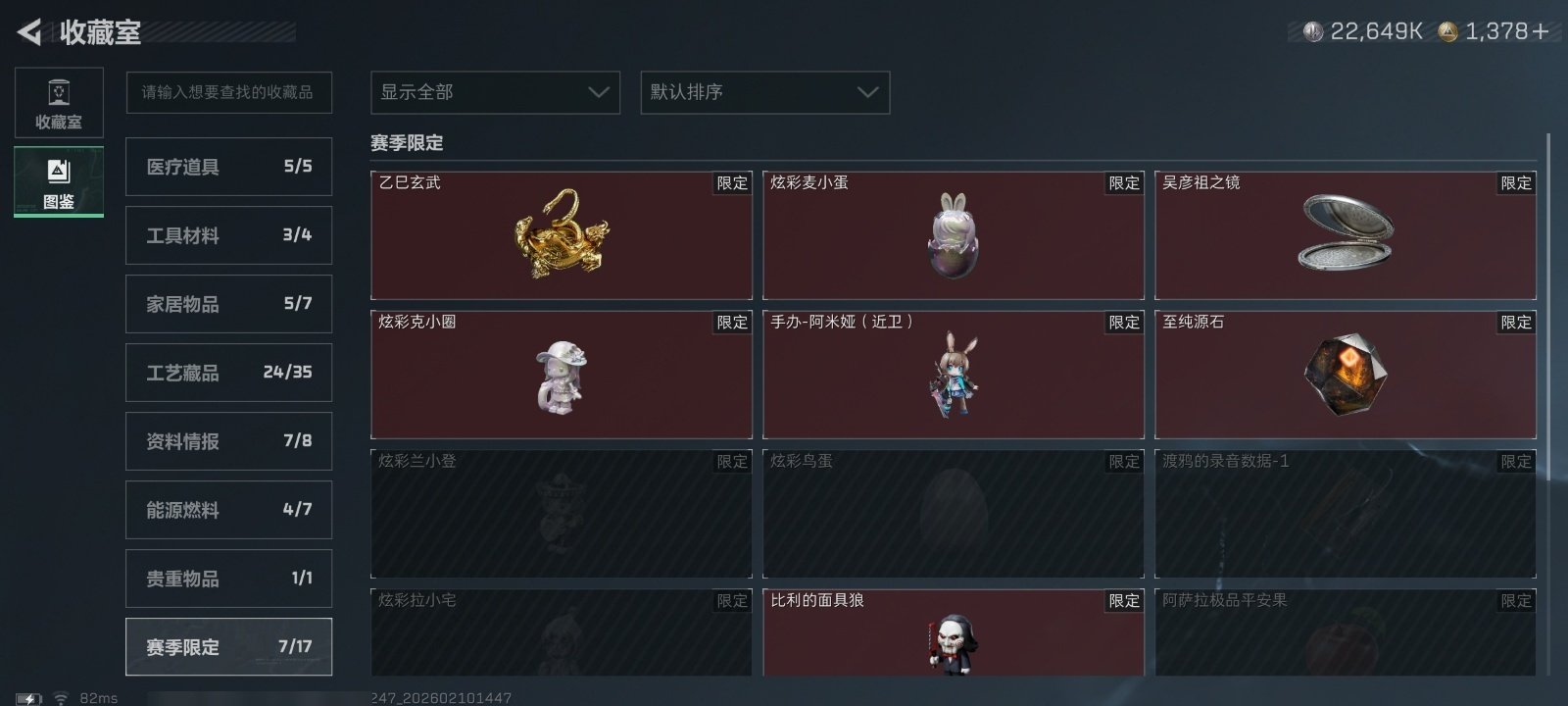Expand the 显示全部 filter dropdown
The width and height of the screenshot is (1568, 706).
495,92
